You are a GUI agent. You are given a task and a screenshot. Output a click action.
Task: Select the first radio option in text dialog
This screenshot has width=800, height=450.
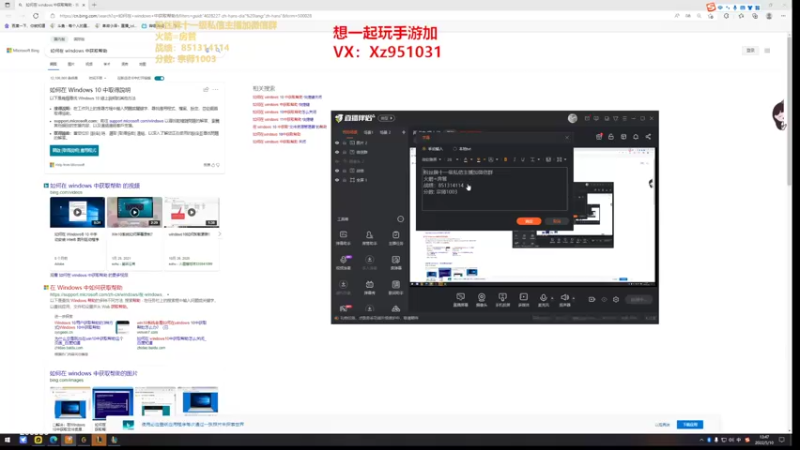tap(423, 148)
